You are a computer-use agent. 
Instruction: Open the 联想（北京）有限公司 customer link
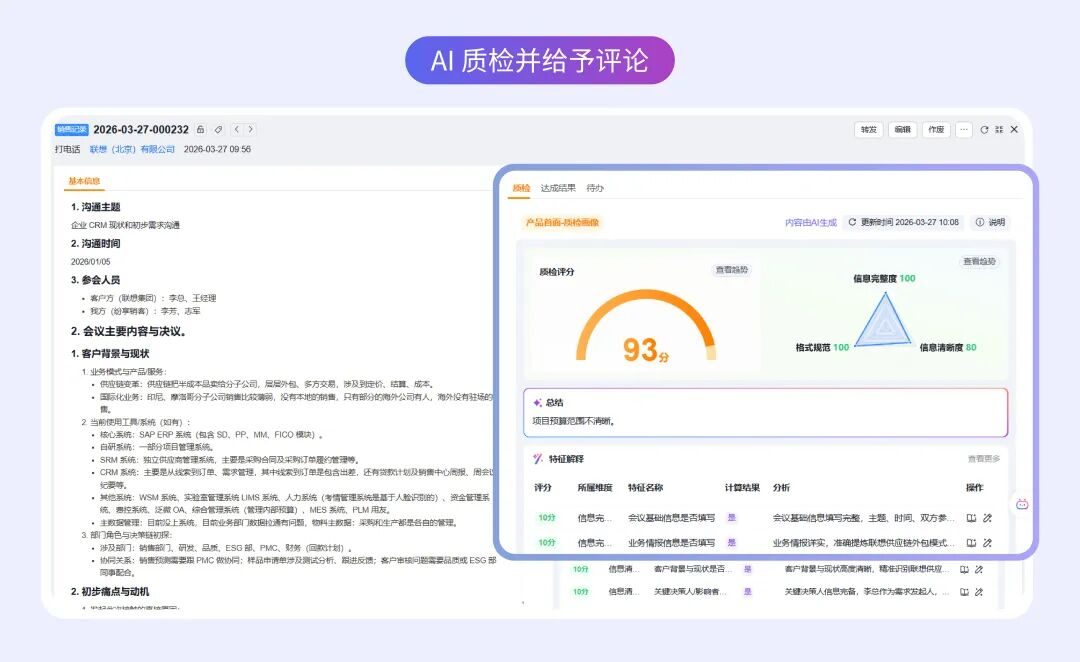(132, 149)
